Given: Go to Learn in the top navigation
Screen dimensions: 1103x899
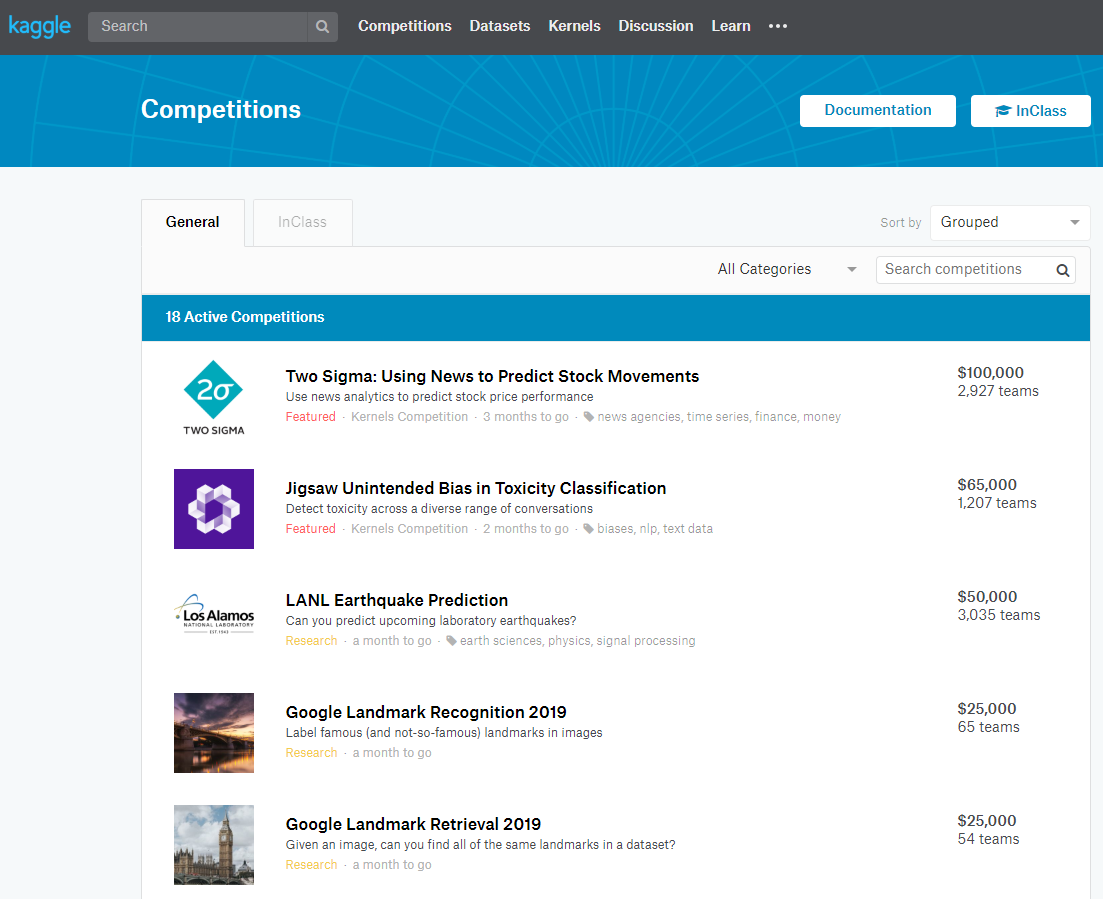Looking at the screenshot, I should (730, 26).
